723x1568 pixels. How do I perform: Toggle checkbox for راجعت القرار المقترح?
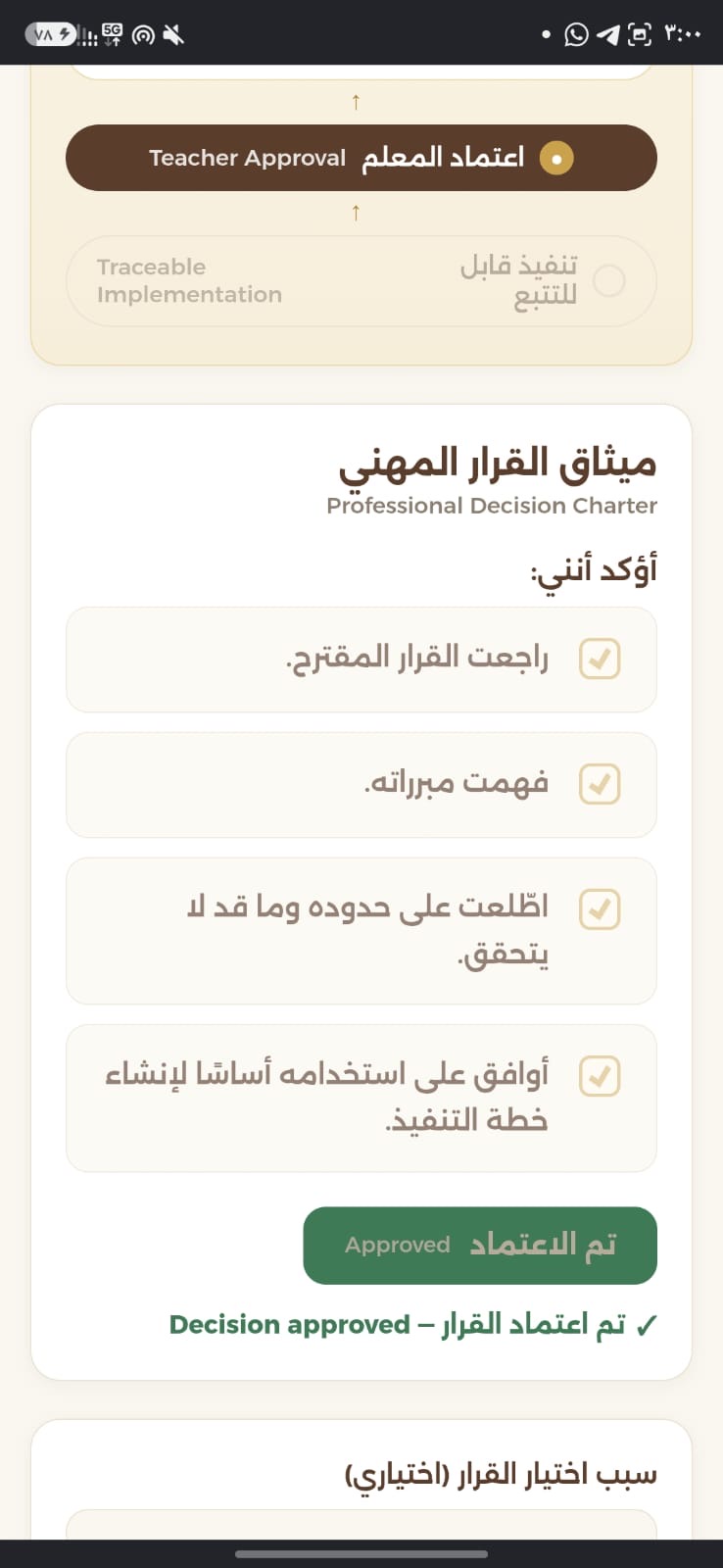[x=600, y=659]
